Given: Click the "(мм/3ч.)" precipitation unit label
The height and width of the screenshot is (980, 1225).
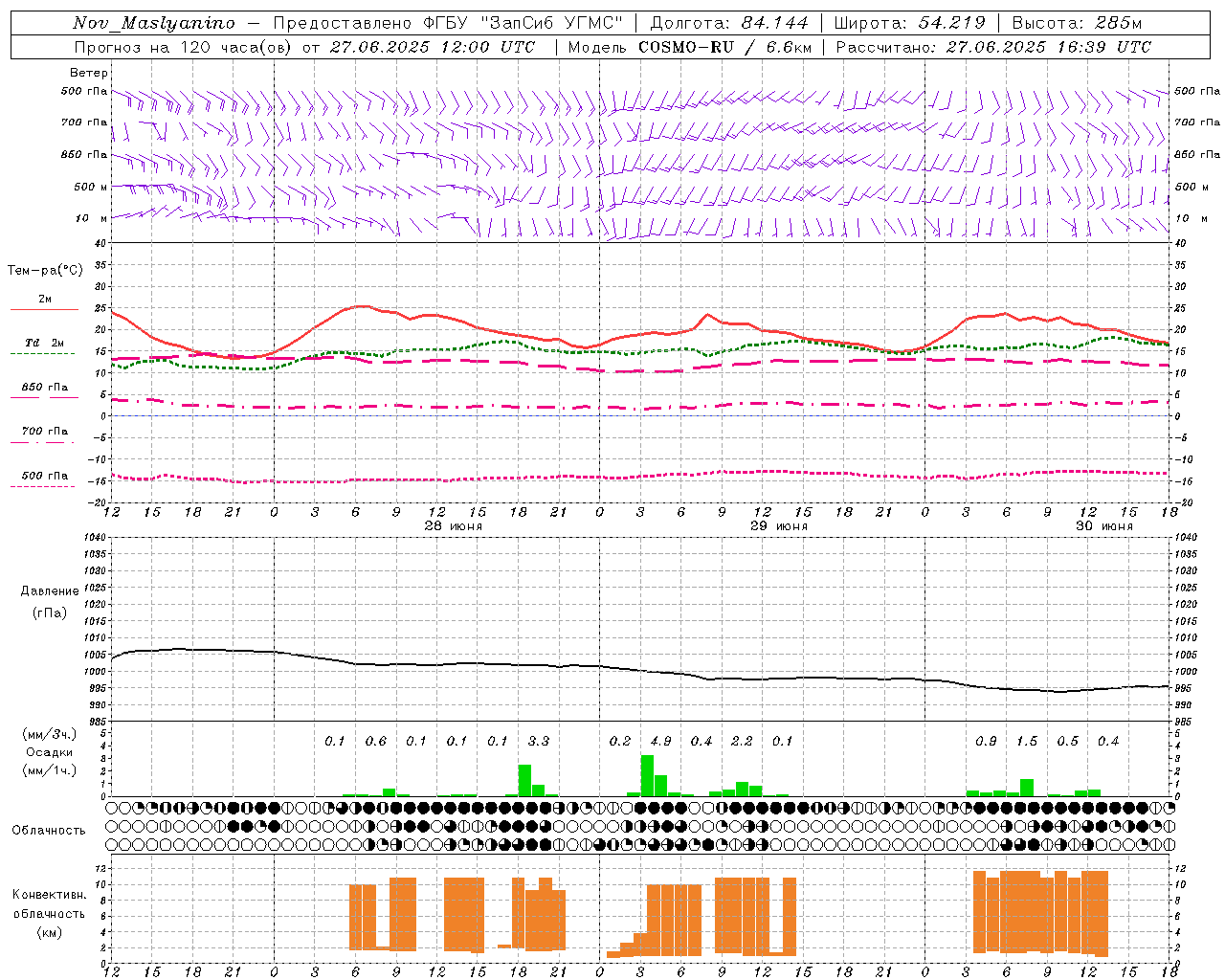Looking at the screenshot, I should click(x=49, y=735).
